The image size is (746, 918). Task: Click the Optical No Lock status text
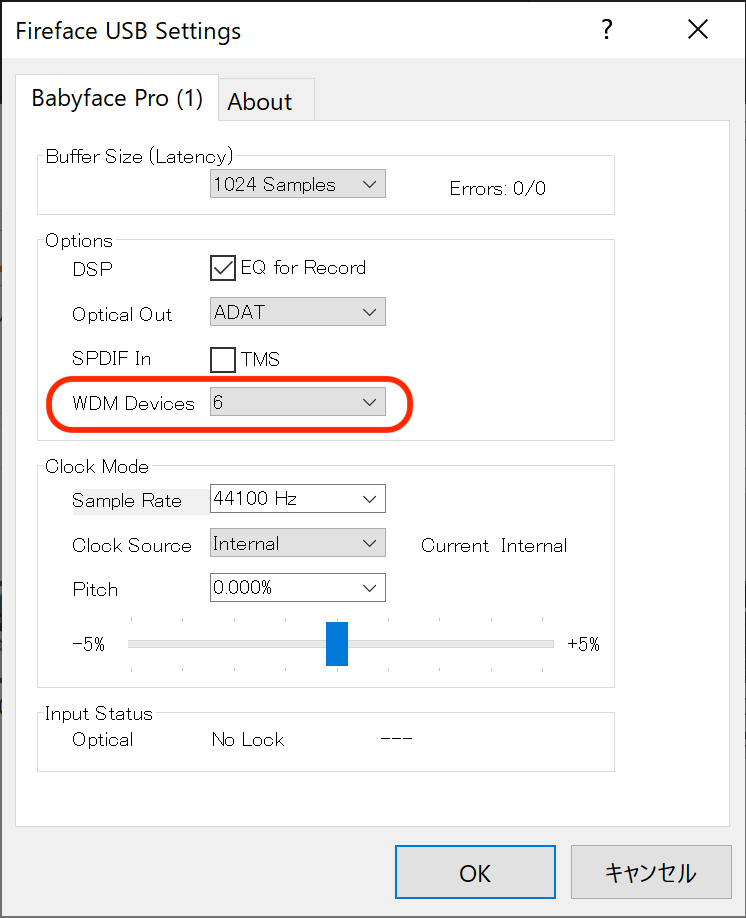coord(248,740)
